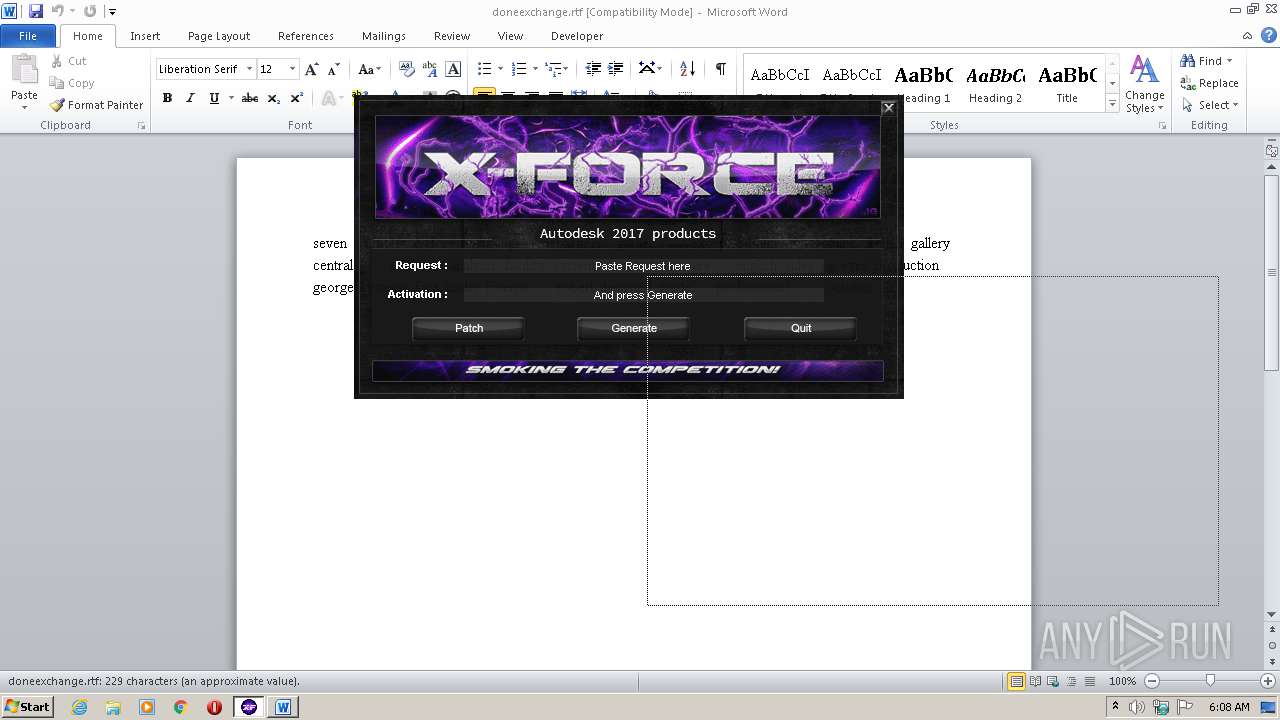
Task: Toggle Underline formatting
Action: [x=213, y=98]
